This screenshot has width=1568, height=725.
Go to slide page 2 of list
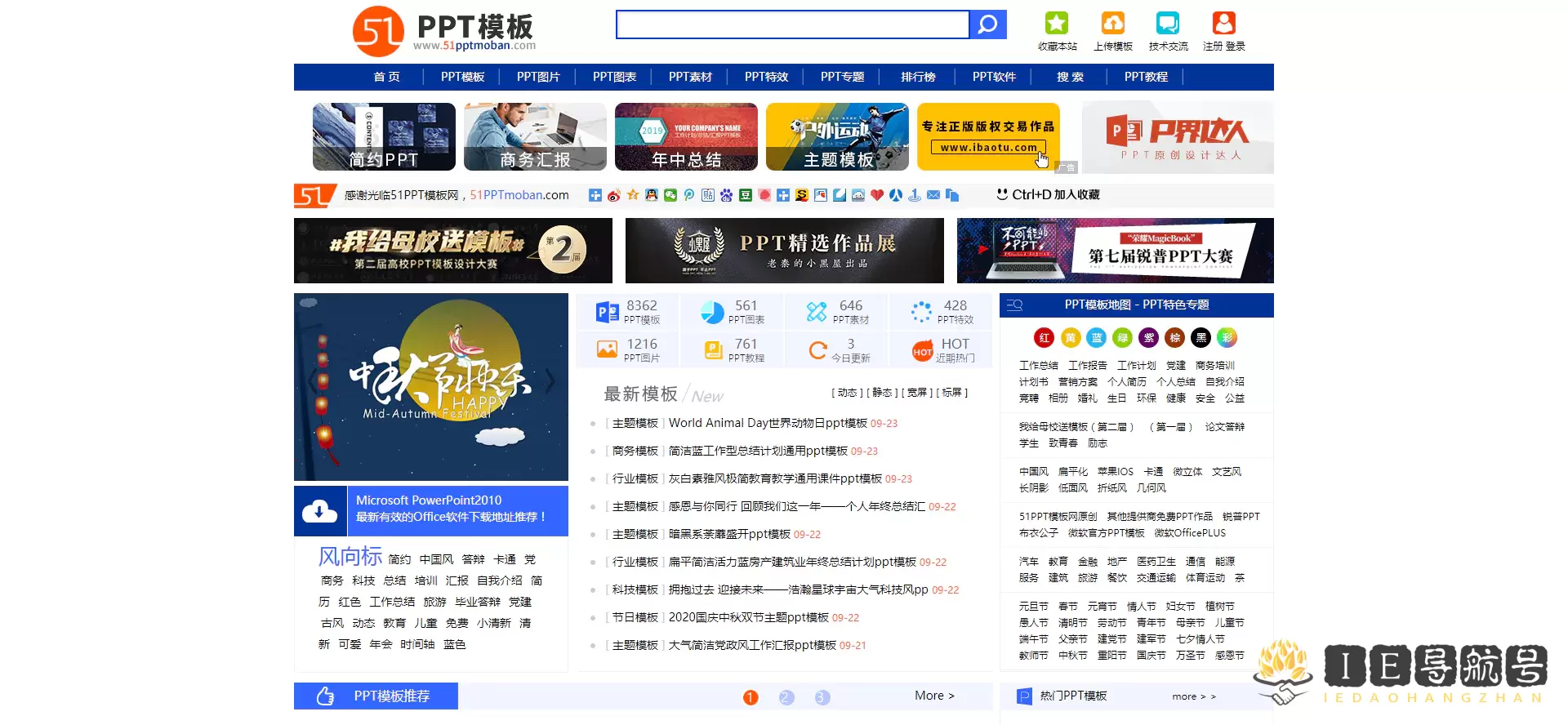click(x=786, y=697)
